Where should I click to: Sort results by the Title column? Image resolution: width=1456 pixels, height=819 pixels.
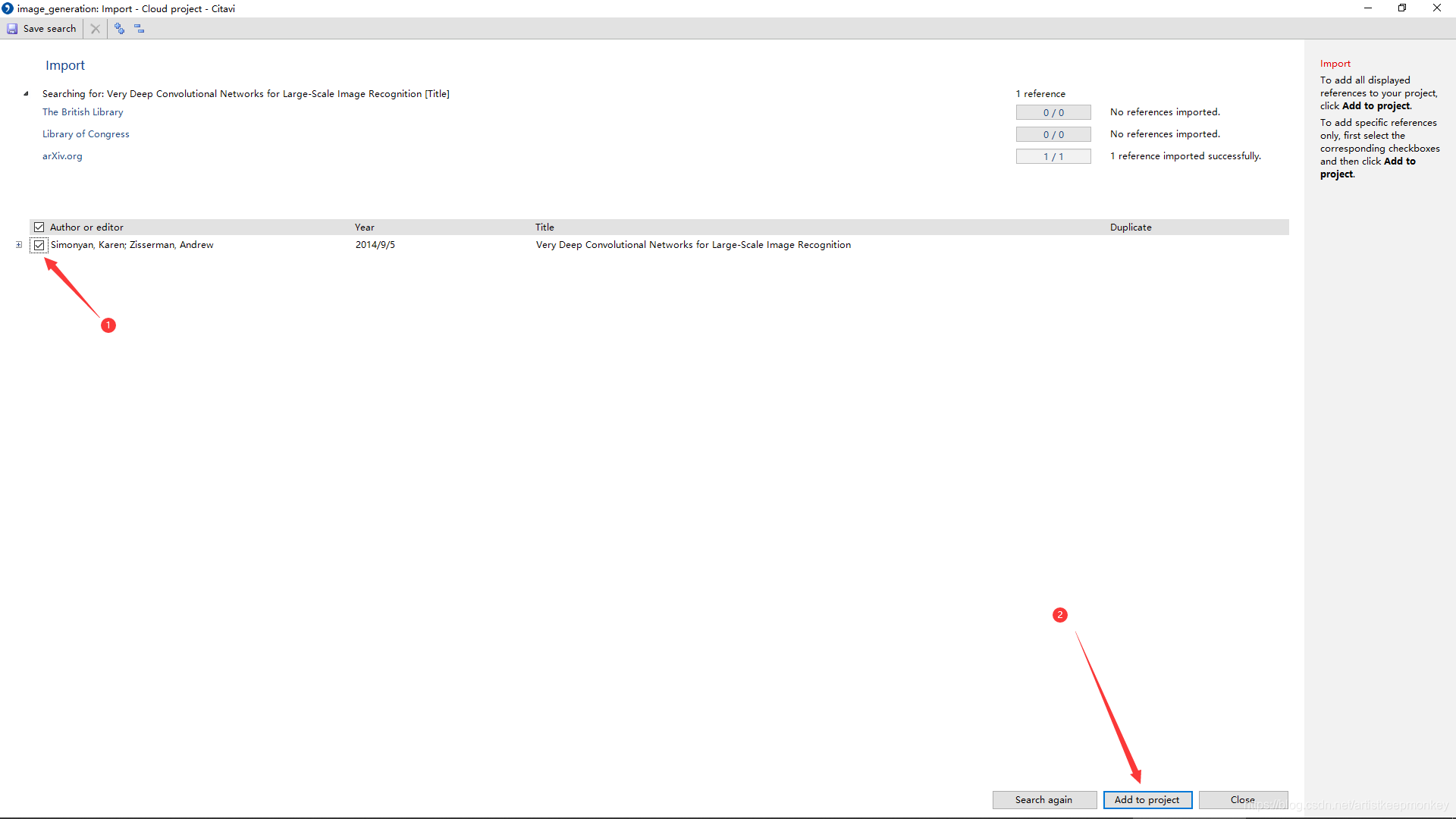pos(544,227)
